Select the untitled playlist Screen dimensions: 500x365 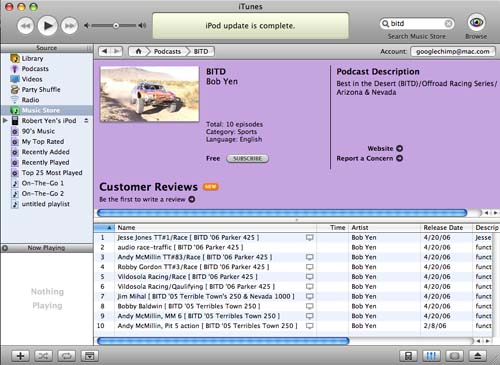pos(47,204)
